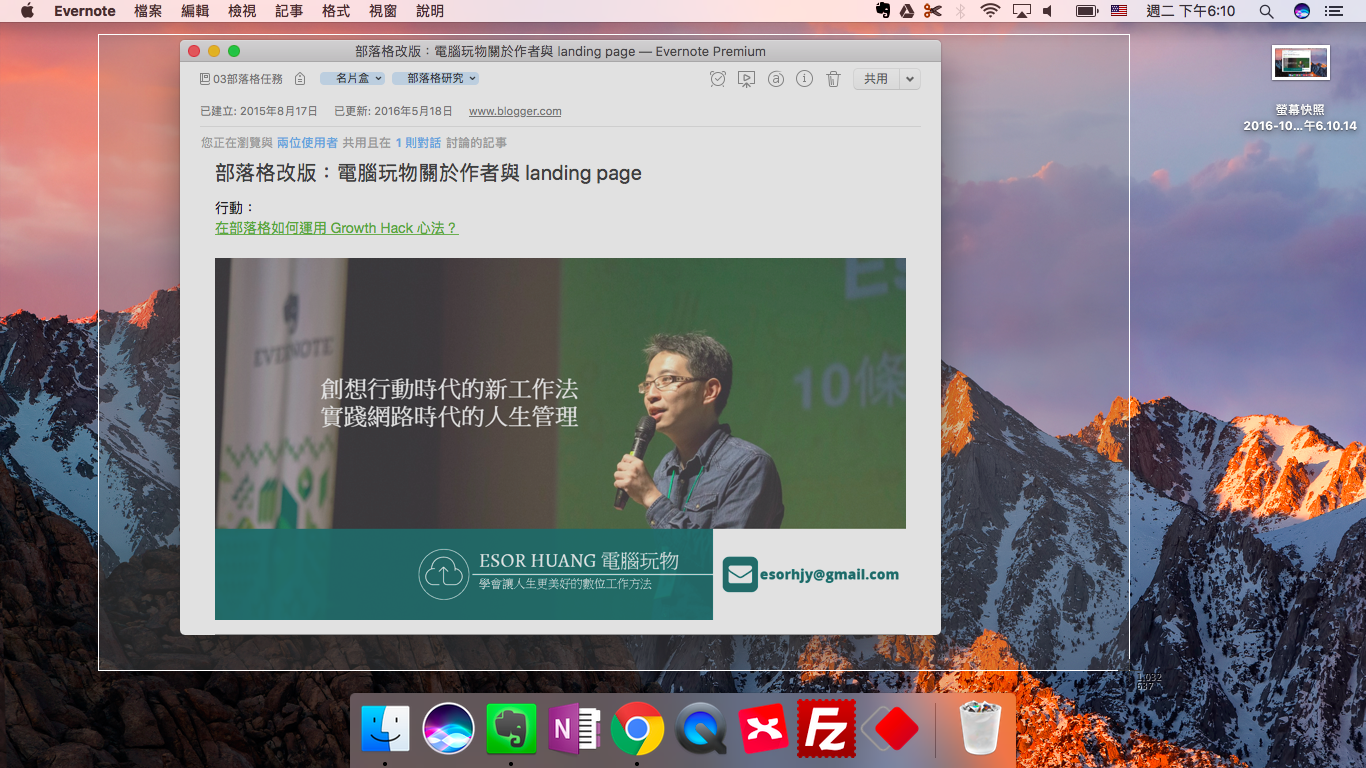Image resolution: width=1366 pixels, height=768 pixels.
Task: Click the 週二 下午6:10 clock
Action: tap(1190, 11)
